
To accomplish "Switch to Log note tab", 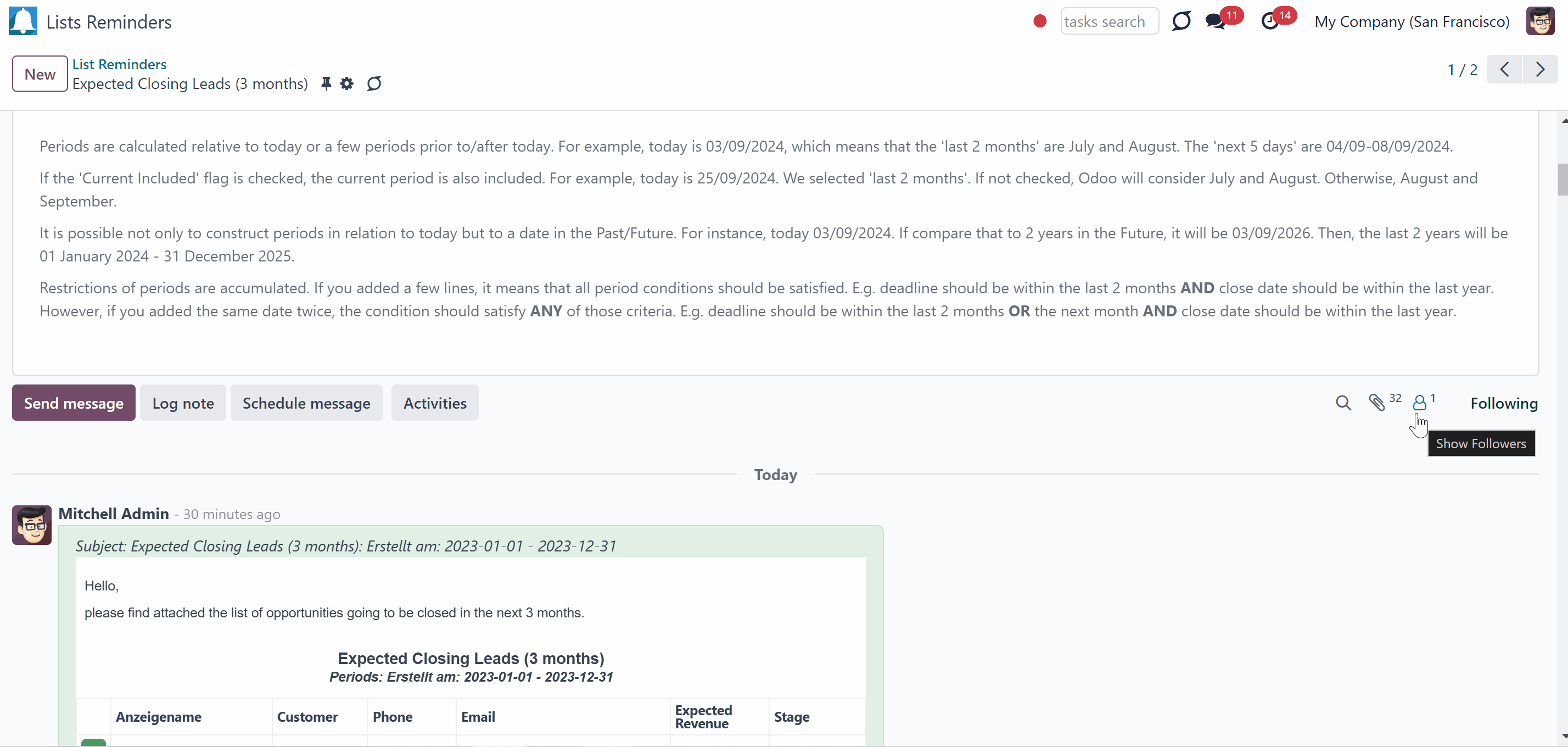I will [x=183, y=403].
